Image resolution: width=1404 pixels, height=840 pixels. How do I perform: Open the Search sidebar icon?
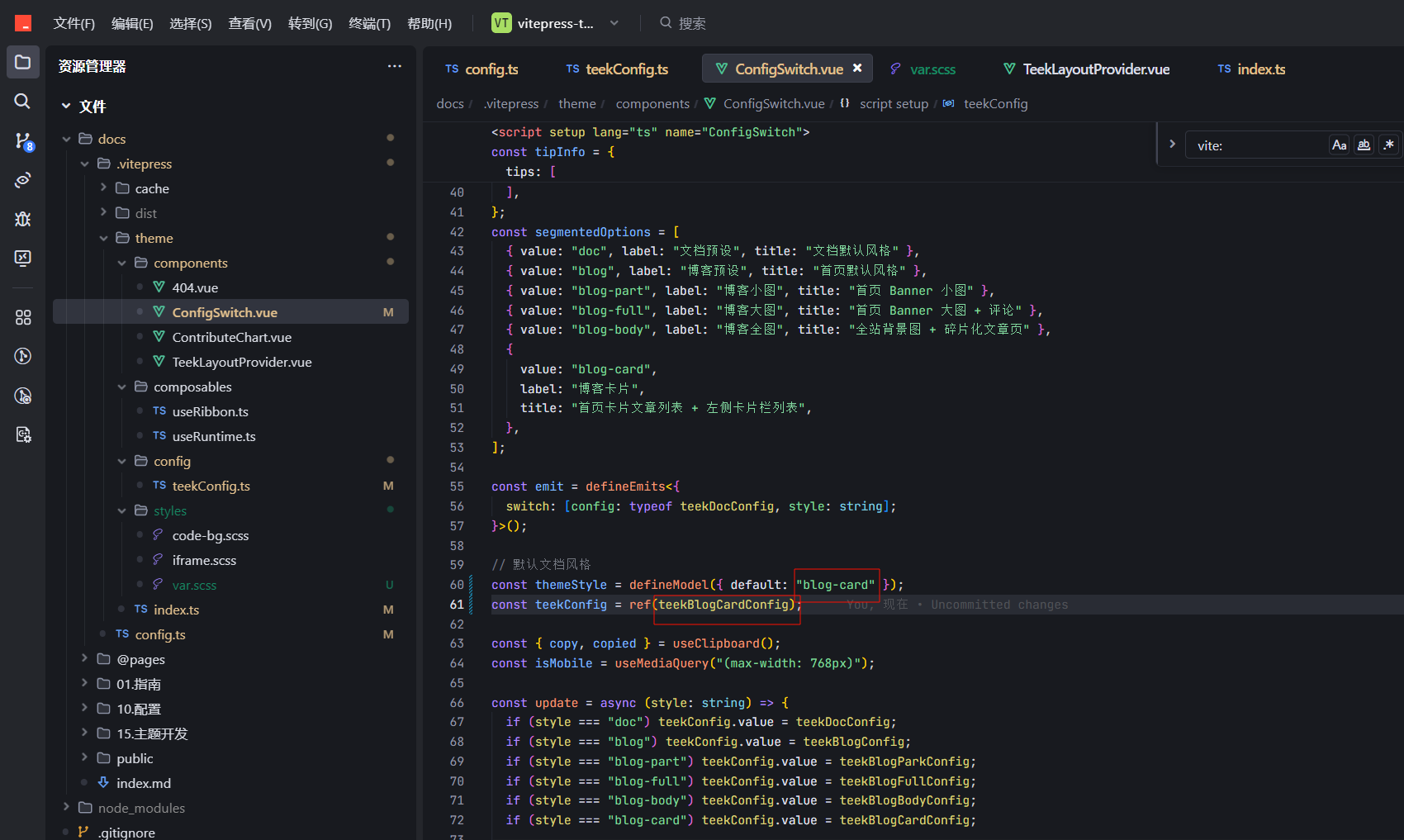click(x=23, y=101)
